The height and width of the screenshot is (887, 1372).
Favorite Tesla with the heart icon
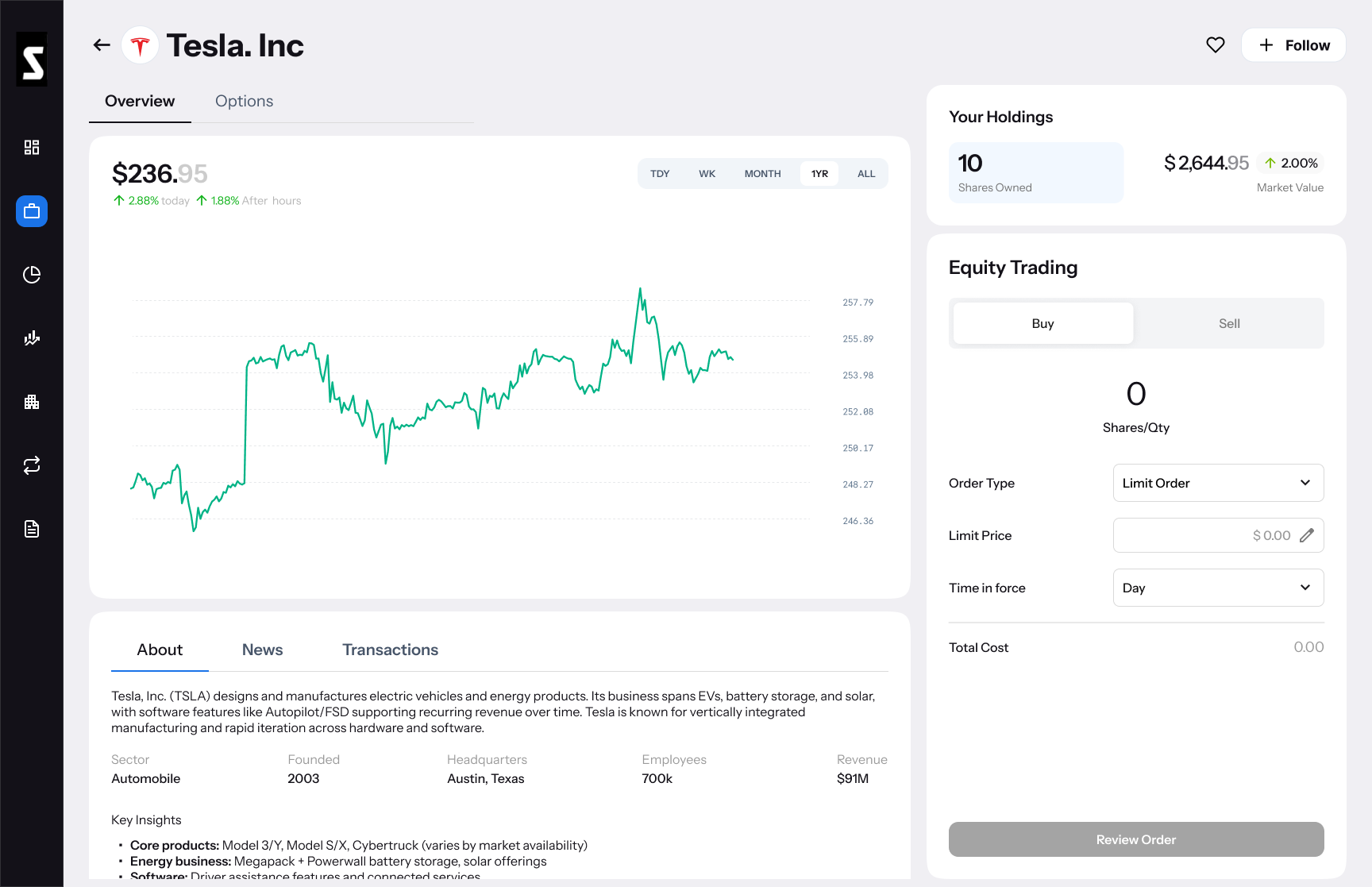click(1216, 45)
